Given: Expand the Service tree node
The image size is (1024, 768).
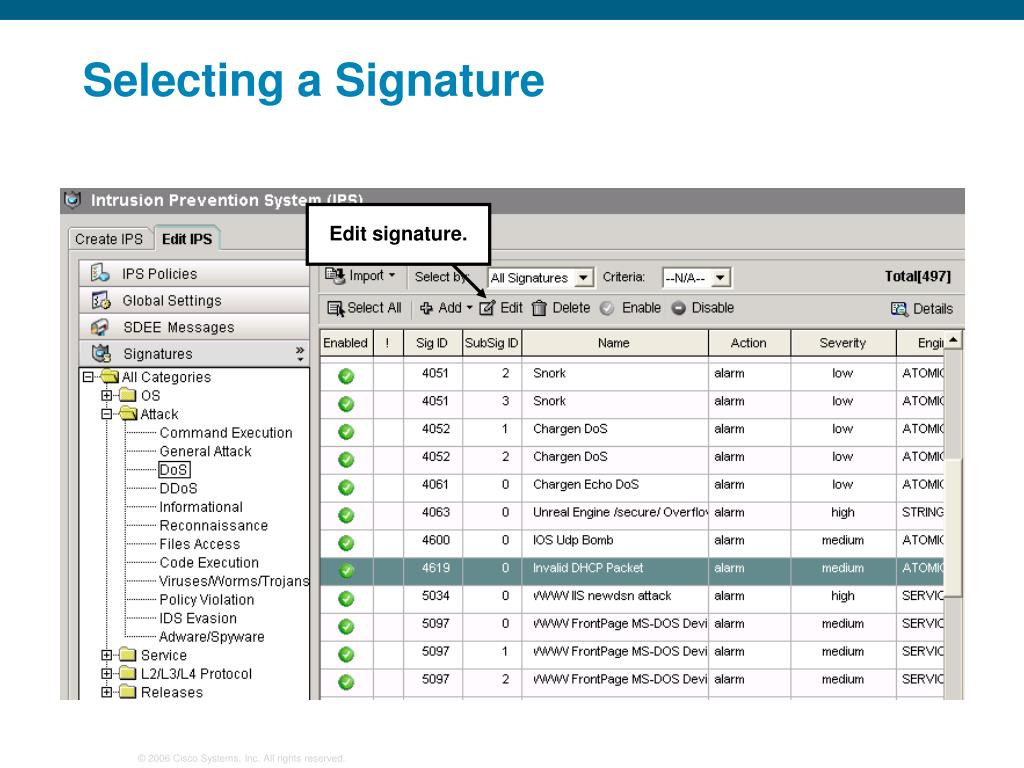Looking at the screenshot, I should click(x=106, y=654).
